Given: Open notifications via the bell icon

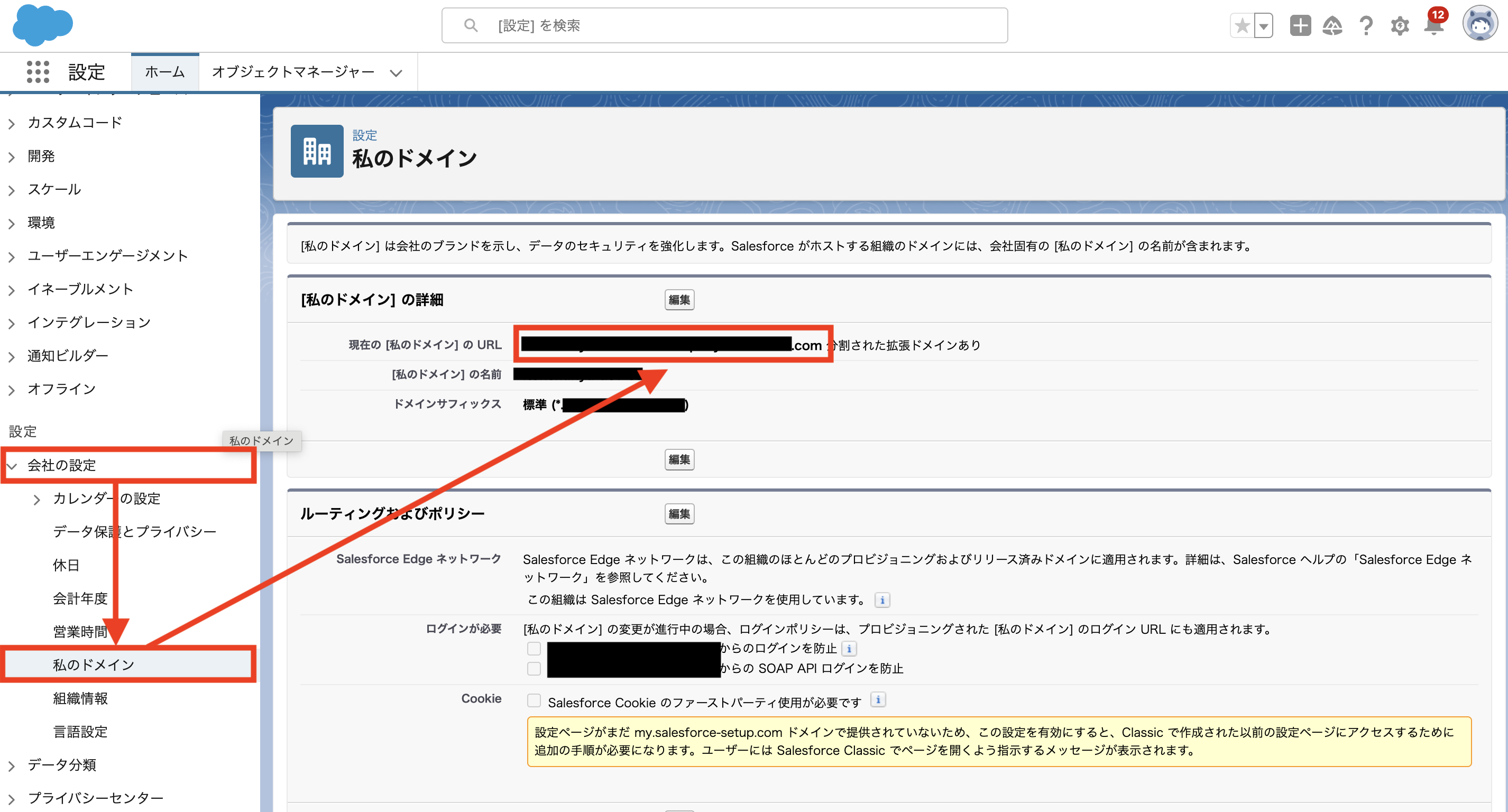Looking at the screenshot, I should pos(1433,25).
